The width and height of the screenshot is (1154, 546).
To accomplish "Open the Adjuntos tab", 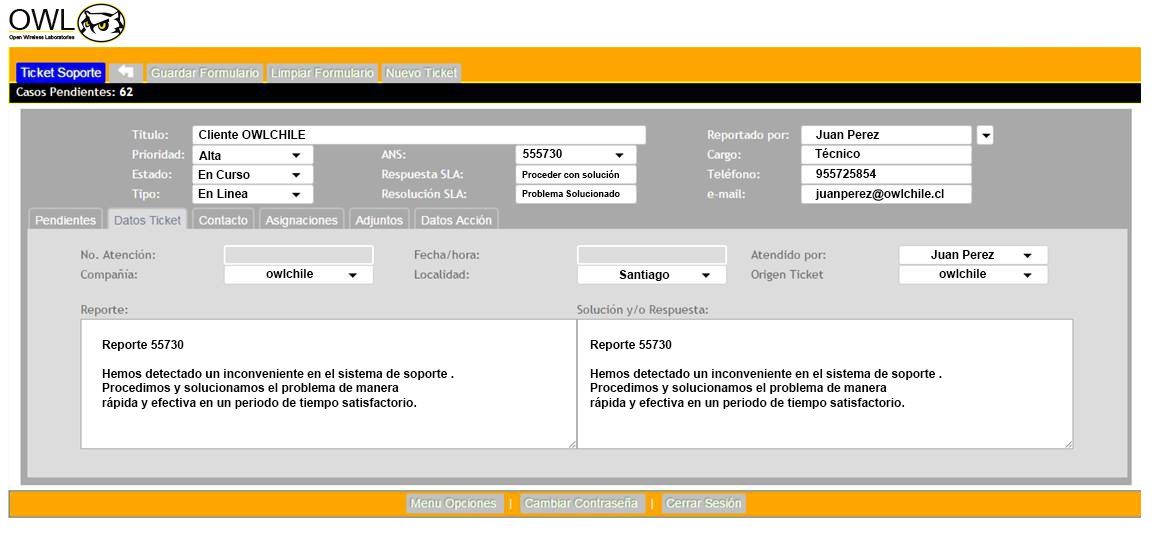I will click(x=379, y=220).
